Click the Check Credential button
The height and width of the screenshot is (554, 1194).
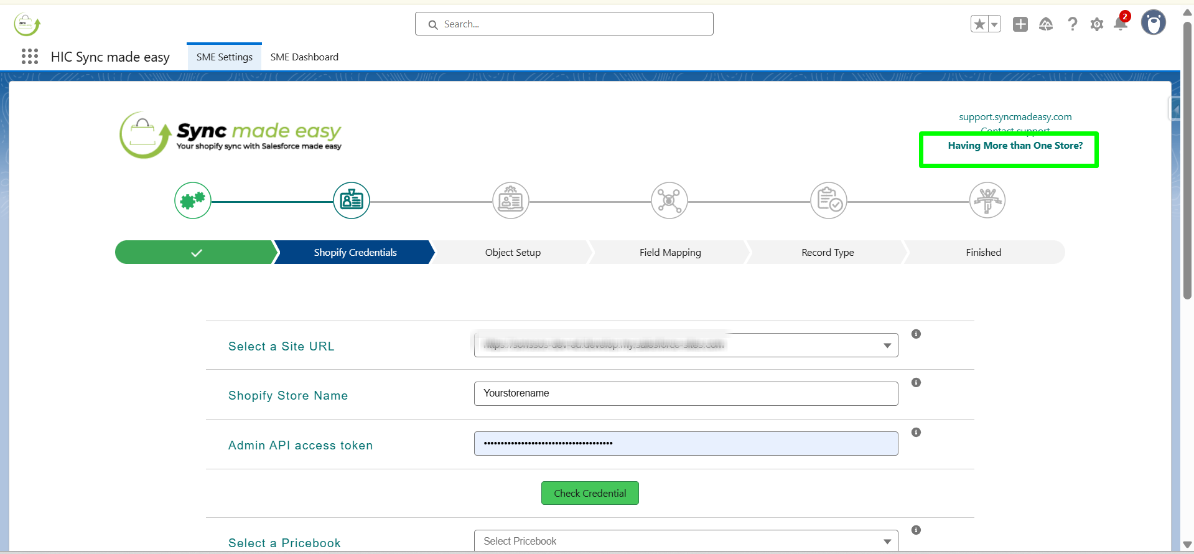tap(590, 493)
